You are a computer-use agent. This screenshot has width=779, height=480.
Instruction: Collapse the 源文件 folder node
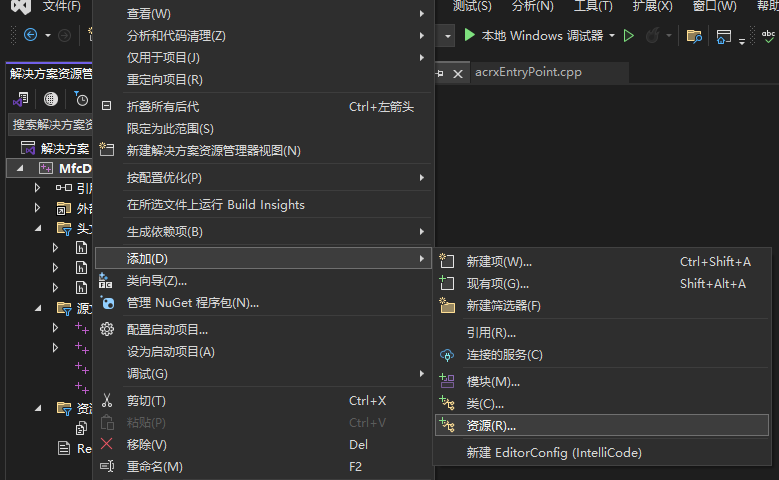[38, 309]
